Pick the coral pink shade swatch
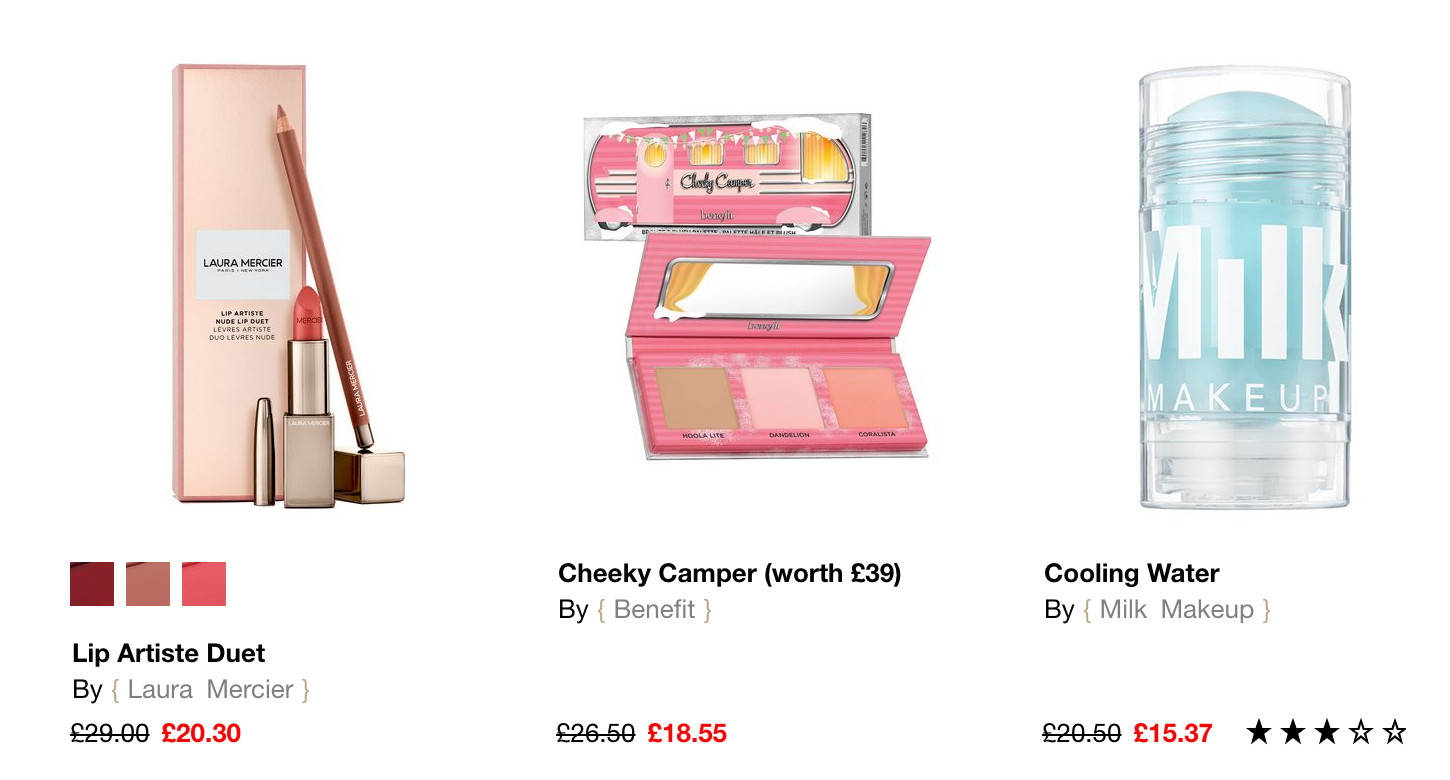1450x780 pixels. tap(204, 584)
